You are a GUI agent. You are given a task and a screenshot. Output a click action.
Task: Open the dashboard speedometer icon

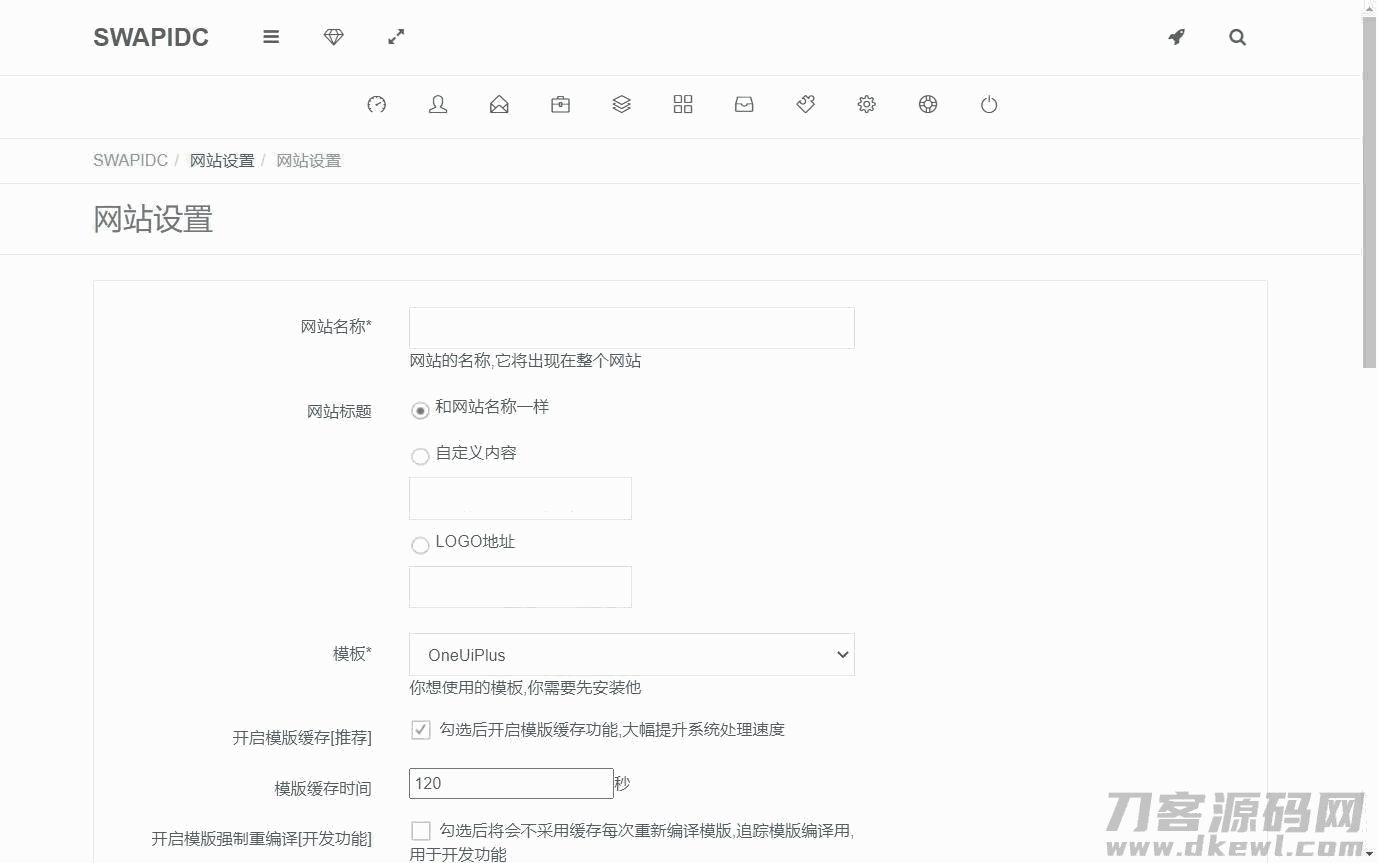point(376,104)
